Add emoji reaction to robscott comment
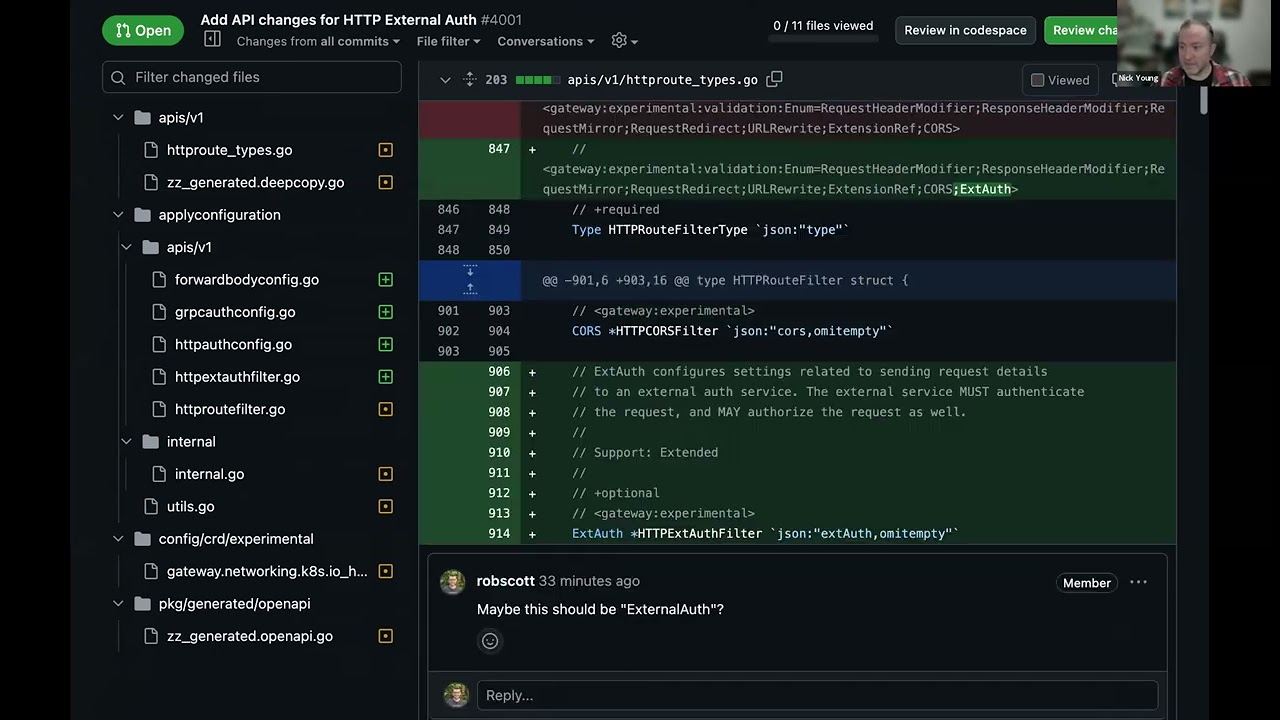The width and height of the screenshot is (1280, 720). click(x=490, y=641)
